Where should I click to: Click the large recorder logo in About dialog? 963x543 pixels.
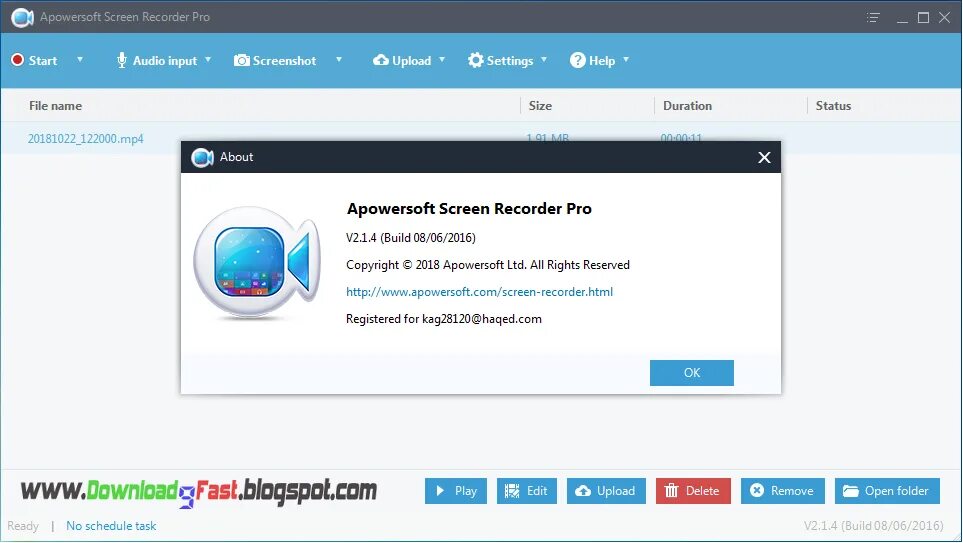click(x=257, y=263)
